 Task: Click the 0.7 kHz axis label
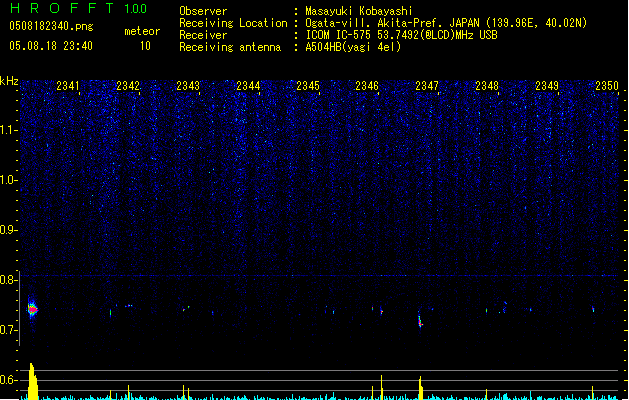9,330
